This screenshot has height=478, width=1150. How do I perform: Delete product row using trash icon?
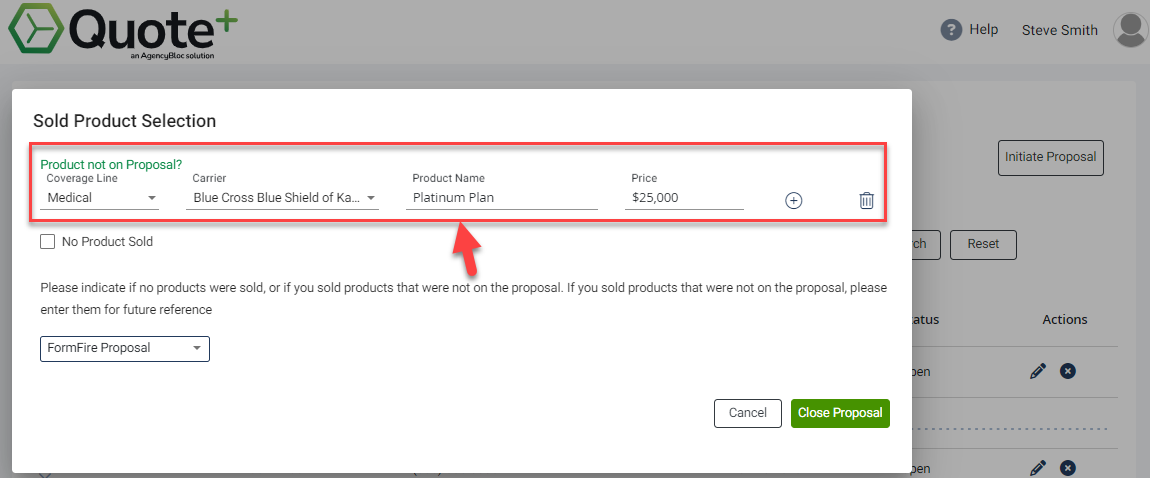click(x=866, y=200)
